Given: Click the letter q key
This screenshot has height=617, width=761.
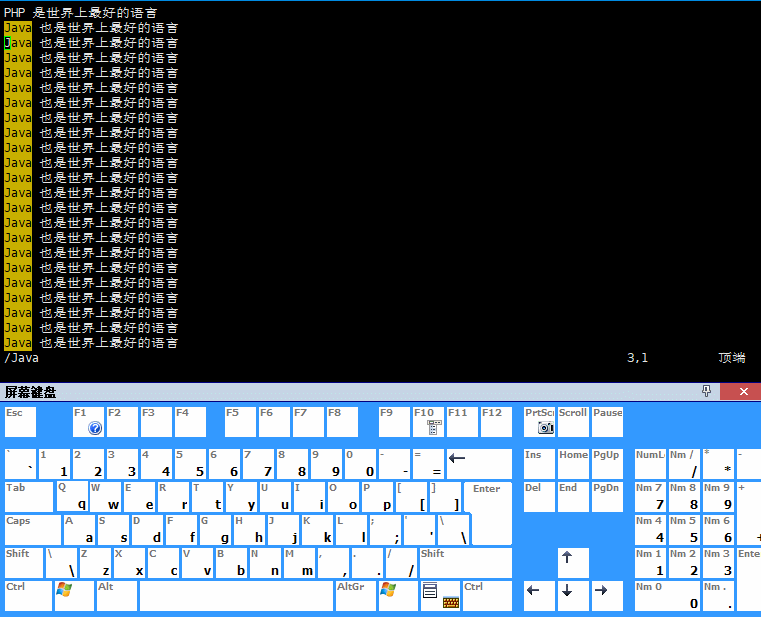Looking at the screenshot, I should click(72, 497).
